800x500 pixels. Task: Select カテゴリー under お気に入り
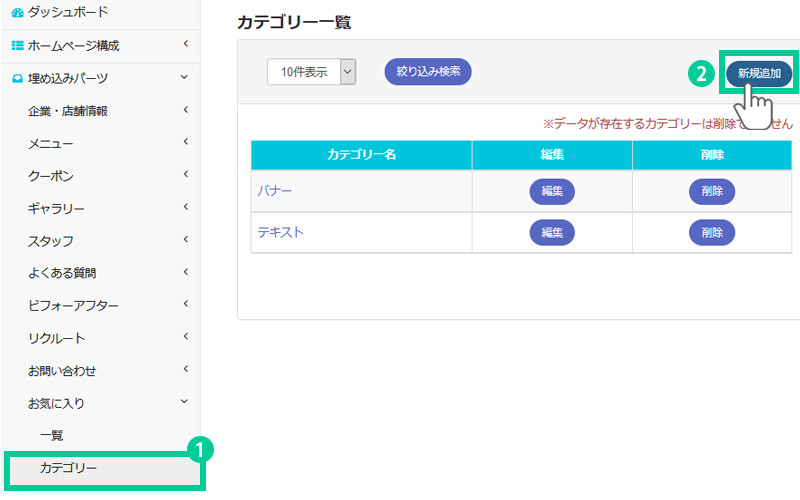68,468
